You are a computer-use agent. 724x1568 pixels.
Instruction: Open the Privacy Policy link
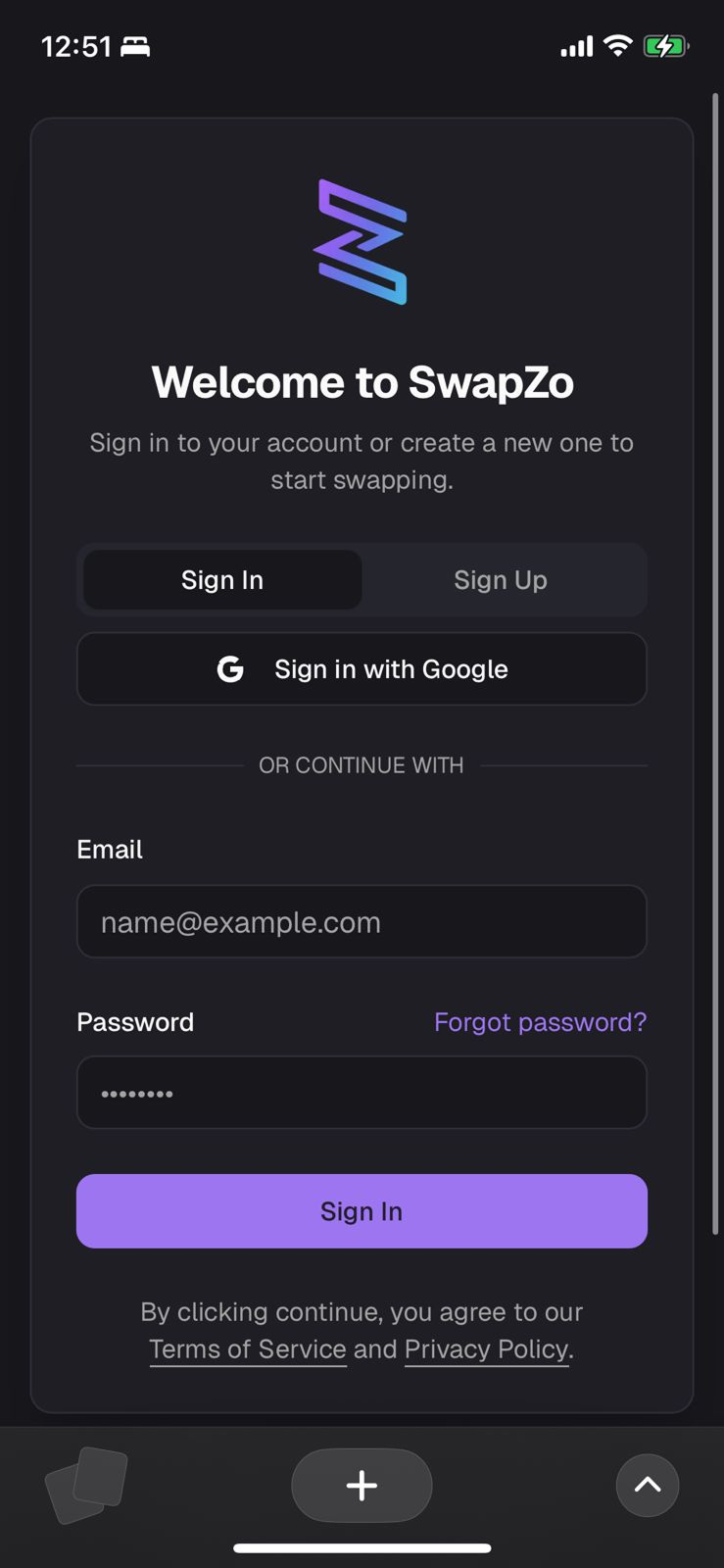(x=486, y=1349)
